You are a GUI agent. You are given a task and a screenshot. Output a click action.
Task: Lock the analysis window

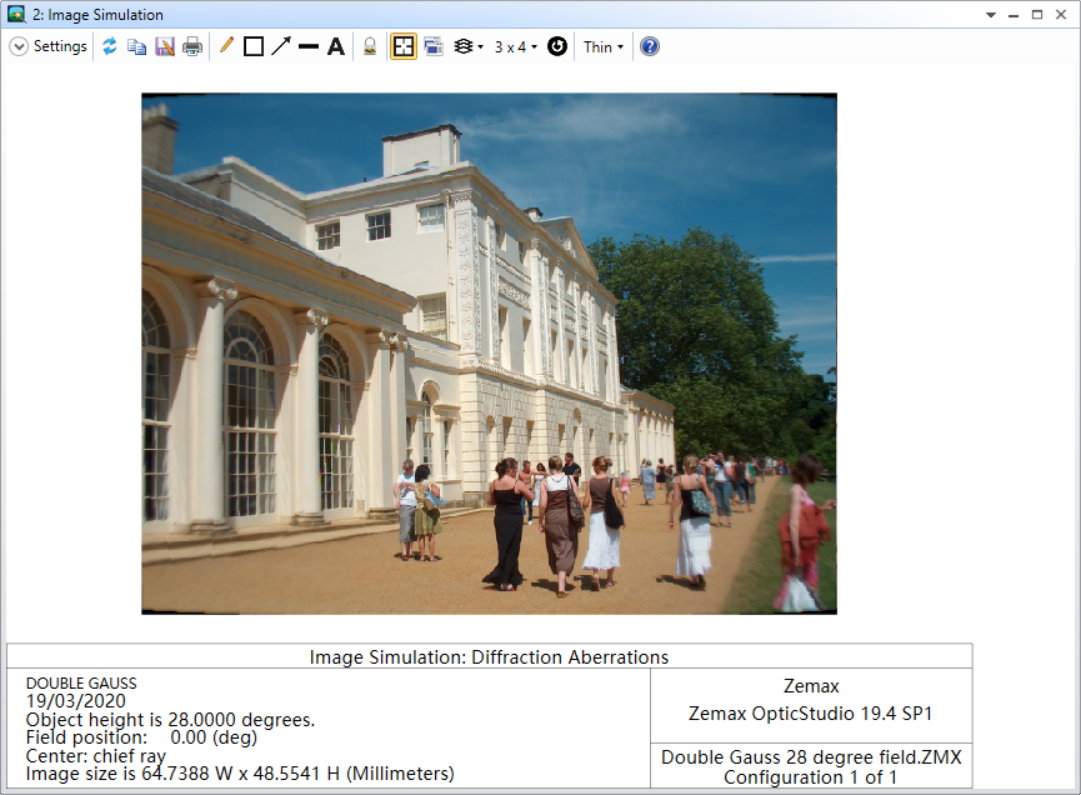tap(370, 46)
